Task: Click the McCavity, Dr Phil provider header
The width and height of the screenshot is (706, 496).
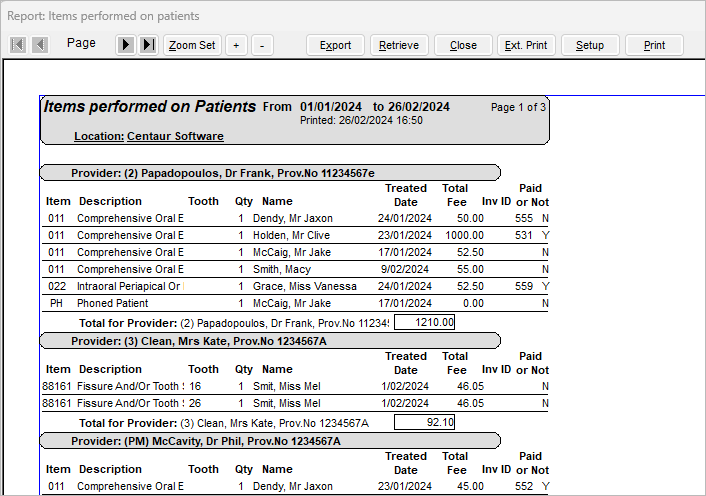Action: [x=270, y=441]
